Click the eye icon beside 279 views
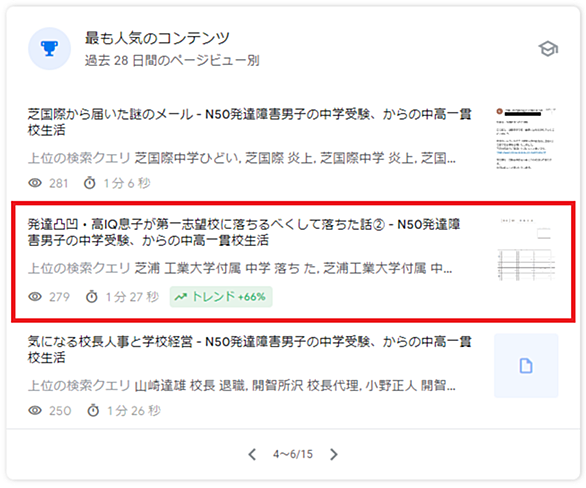 pyautogui.click(x=35, y=297)
